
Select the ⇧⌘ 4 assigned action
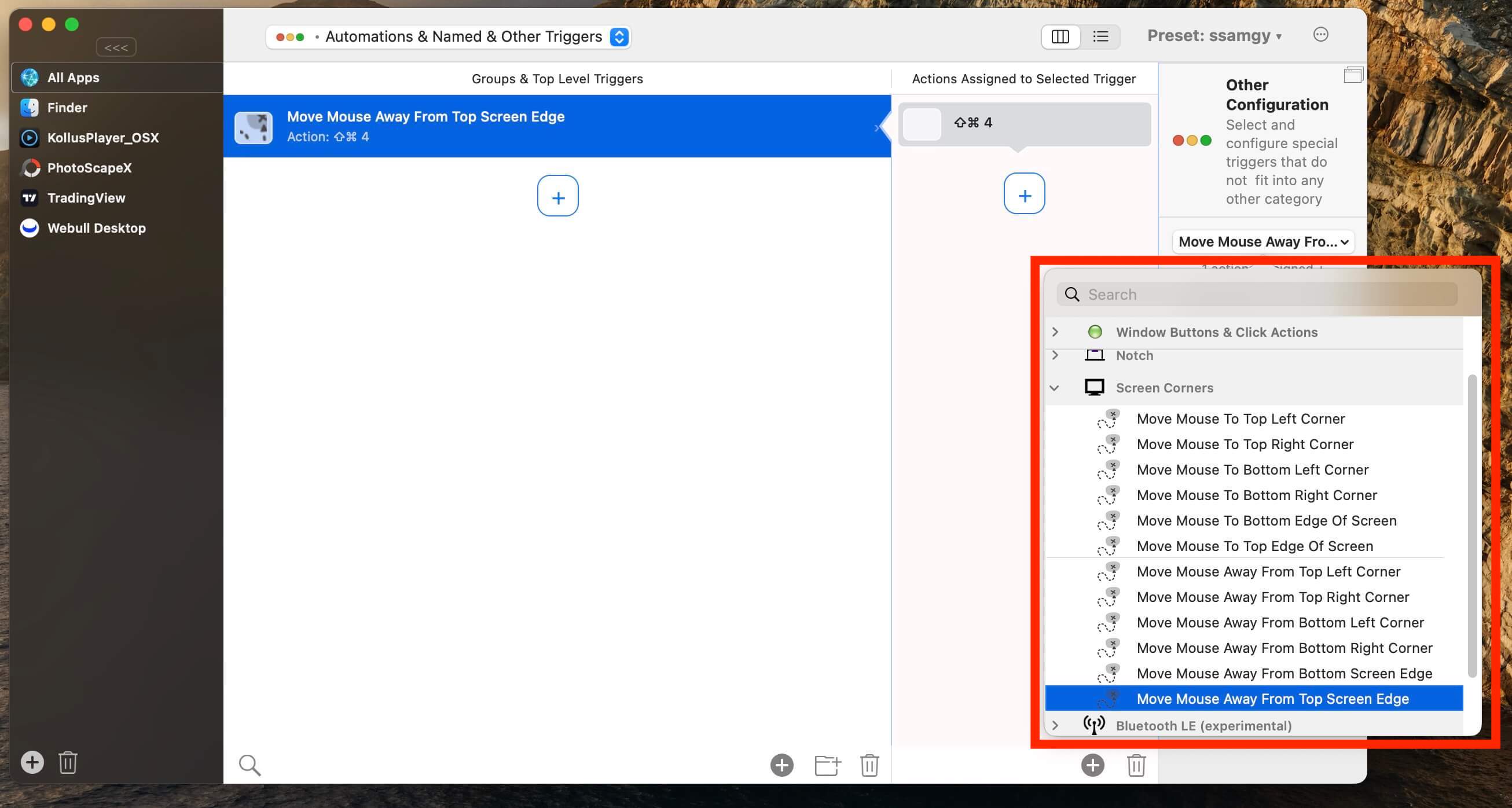tap(1024, 124)
